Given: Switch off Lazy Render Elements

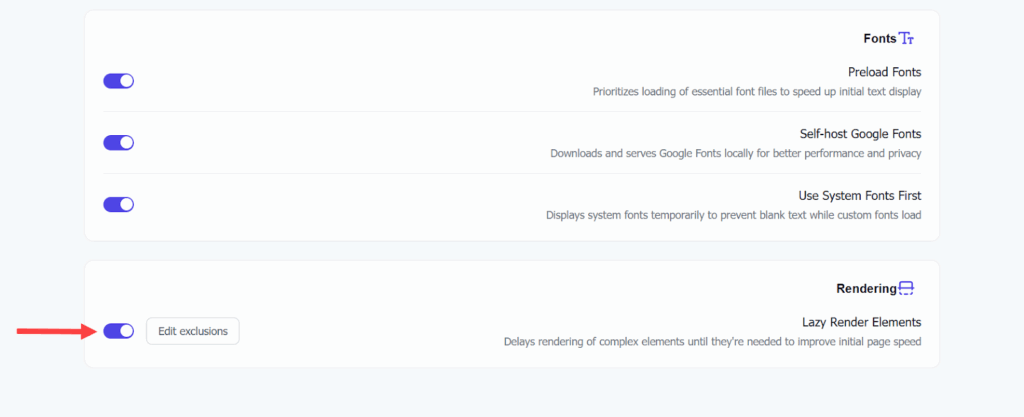Looking at the screenshot, I should (x=119, y=331).
